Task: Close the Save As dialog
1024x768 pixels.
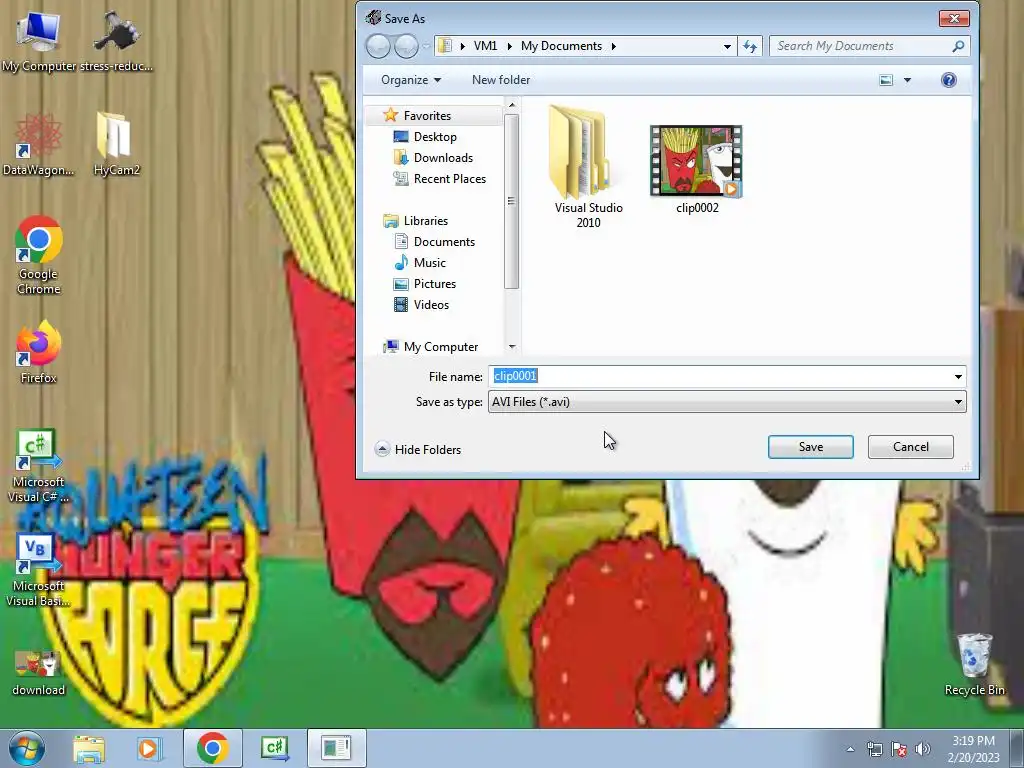Action: (953, 18)
